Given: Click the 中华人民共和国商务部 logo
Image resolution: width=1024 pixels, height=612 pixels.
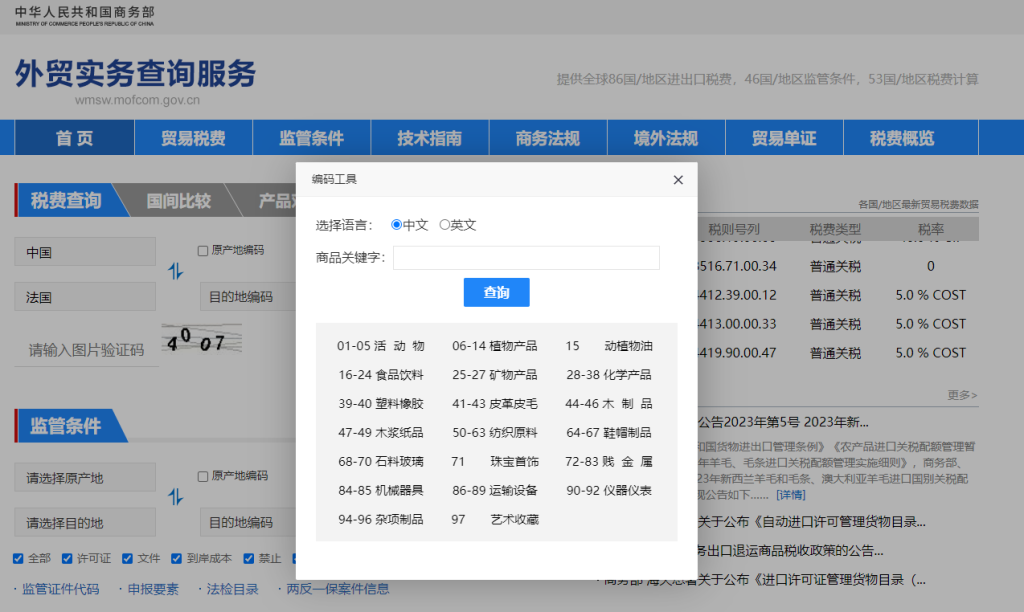Looking at the screenshot, I should pyautogui.click(x=84, y=16).
